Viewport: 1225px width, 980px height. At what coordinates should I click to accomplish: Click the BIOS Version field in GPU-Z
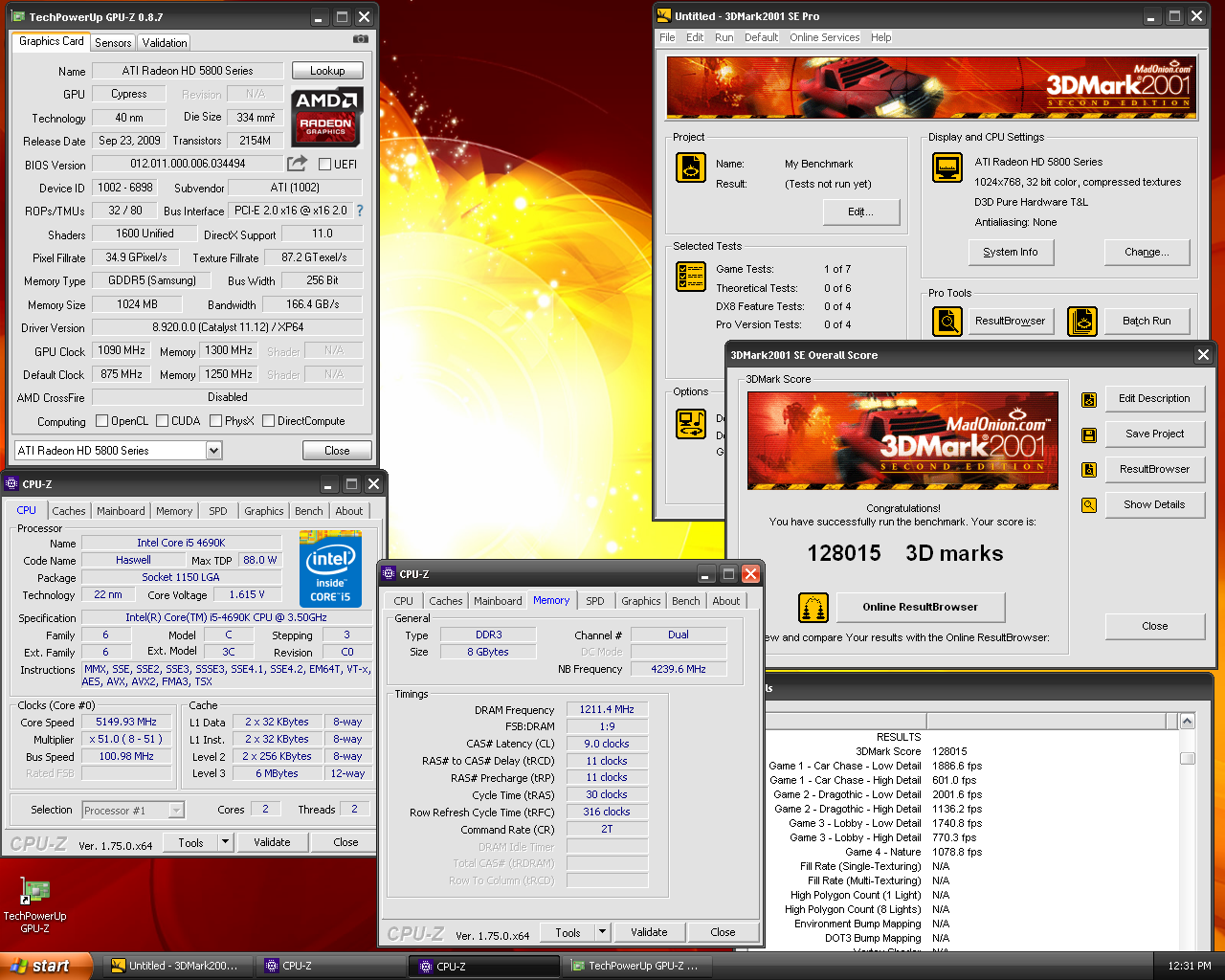pyautogui.click(x=188, y=164)
